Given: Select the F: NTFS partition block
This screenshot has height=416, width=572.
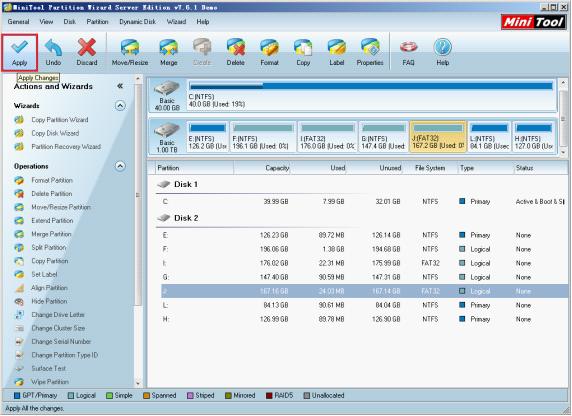Looking at the screenshot, I should tap(263, 137).
